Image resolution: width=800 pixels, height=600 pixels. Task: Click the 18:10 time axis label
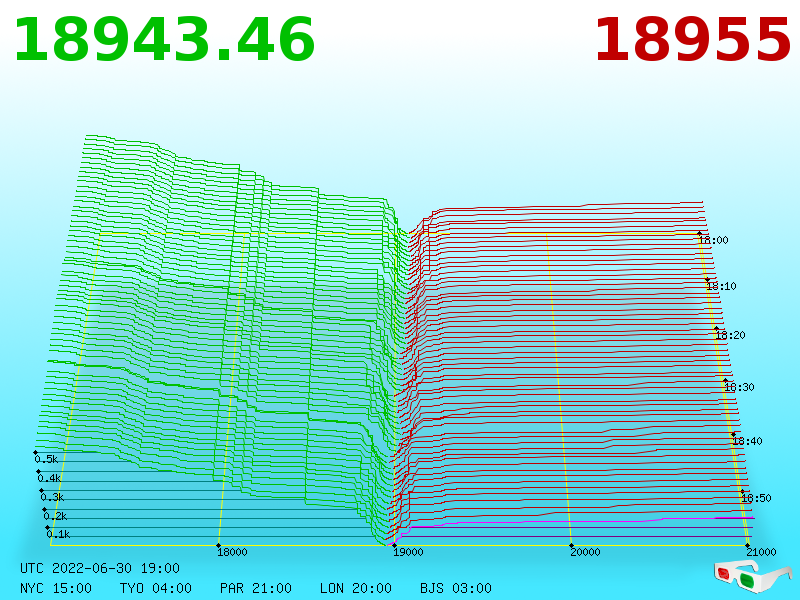pos(721,286)
